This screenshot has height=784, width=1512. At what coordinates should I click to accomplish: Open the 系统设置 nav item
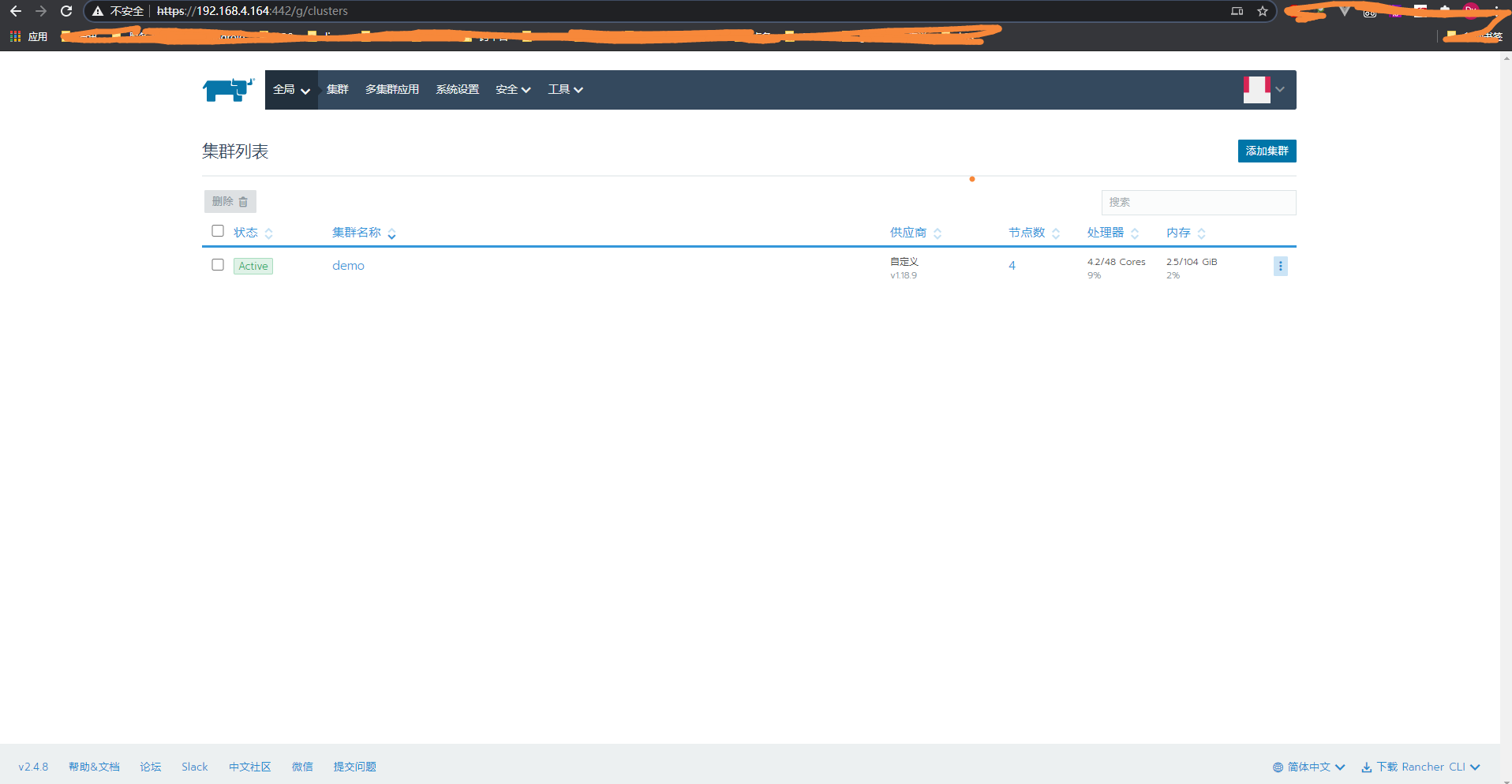458,90
